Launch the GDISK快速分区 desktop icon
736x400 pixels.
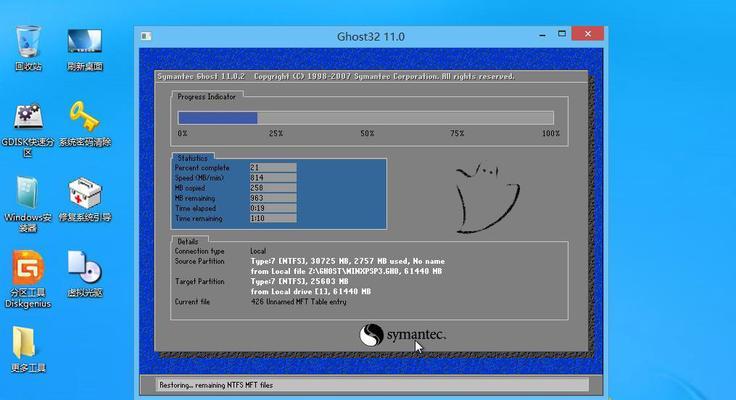pos(28,129)
